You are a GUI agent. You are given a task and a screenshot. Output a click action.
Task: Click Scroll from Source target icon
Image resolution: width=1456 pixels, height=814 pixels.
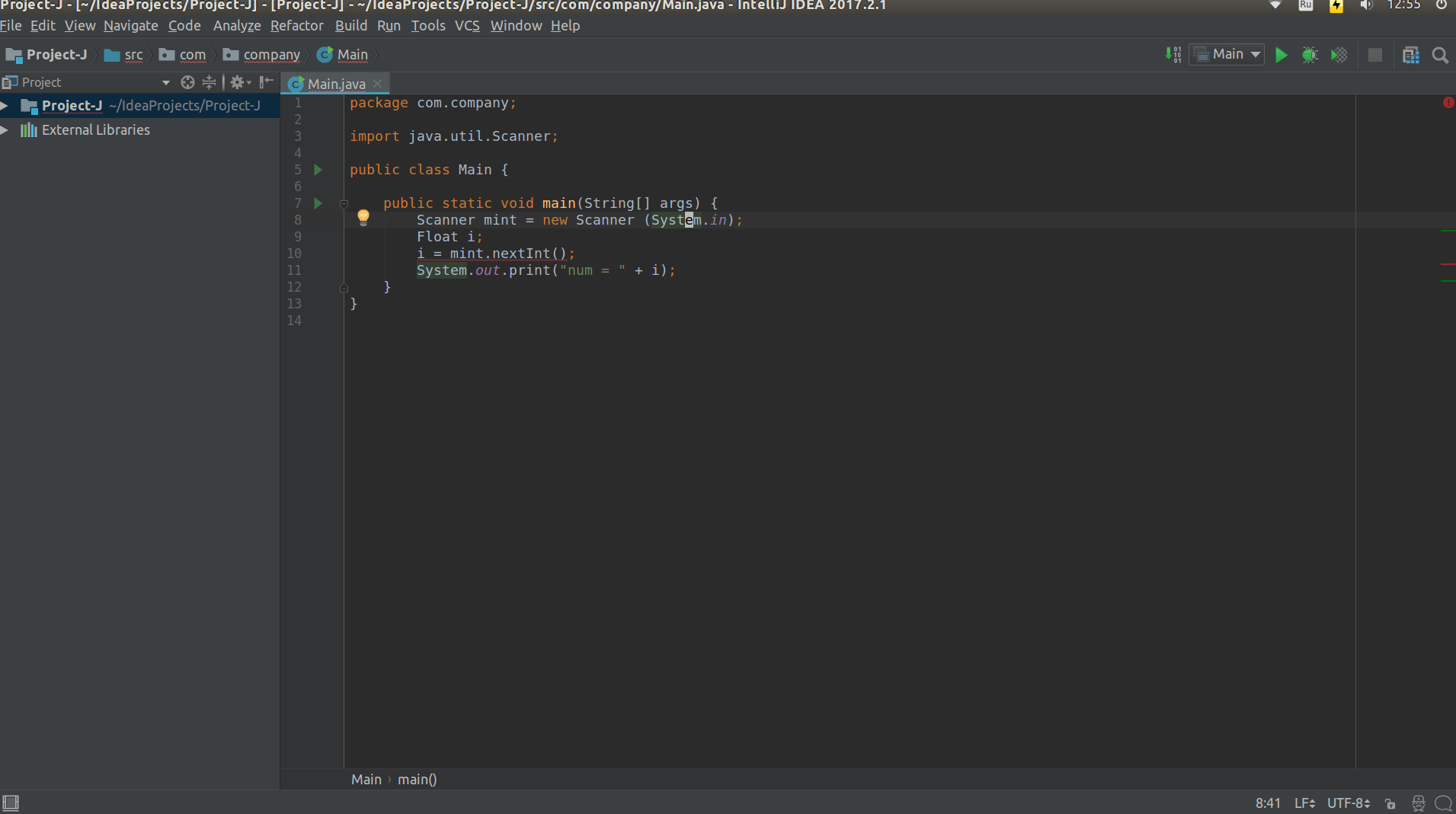click(187, 82)
